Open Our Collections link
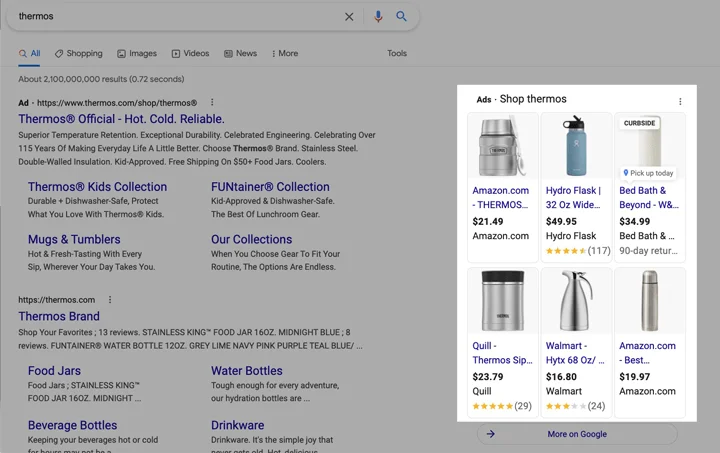Screen dimensions: 720x453 click(x=252, y=240)
